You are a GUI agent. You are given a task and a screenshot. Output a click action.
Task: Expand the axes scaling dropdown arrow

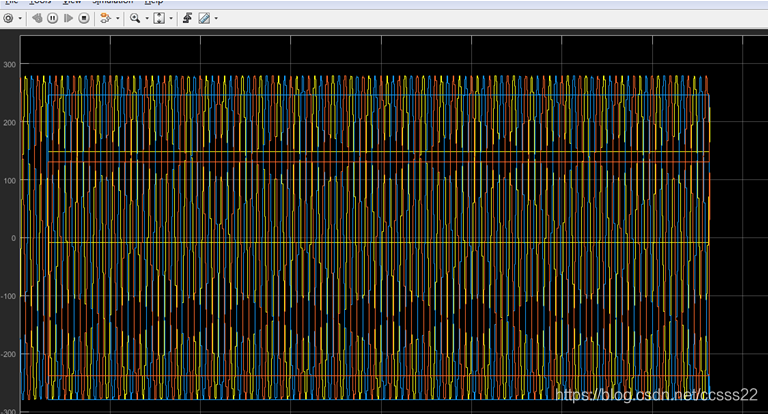tap(171, 19)
